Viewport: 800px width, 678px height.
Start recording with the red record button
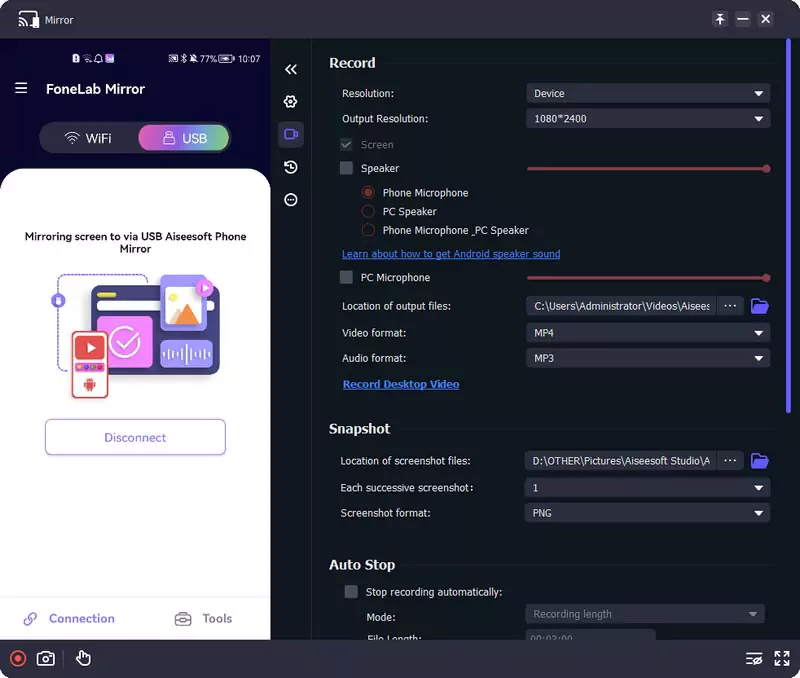tap(16, 658)
